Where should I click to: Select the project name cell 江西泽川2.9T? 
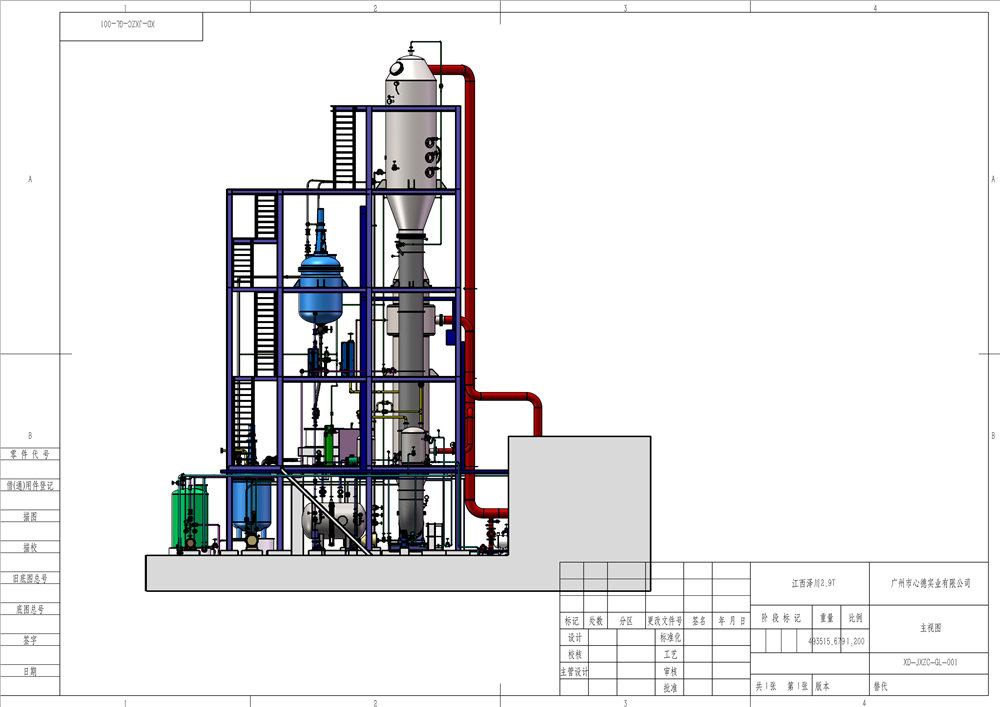point(813,581)
